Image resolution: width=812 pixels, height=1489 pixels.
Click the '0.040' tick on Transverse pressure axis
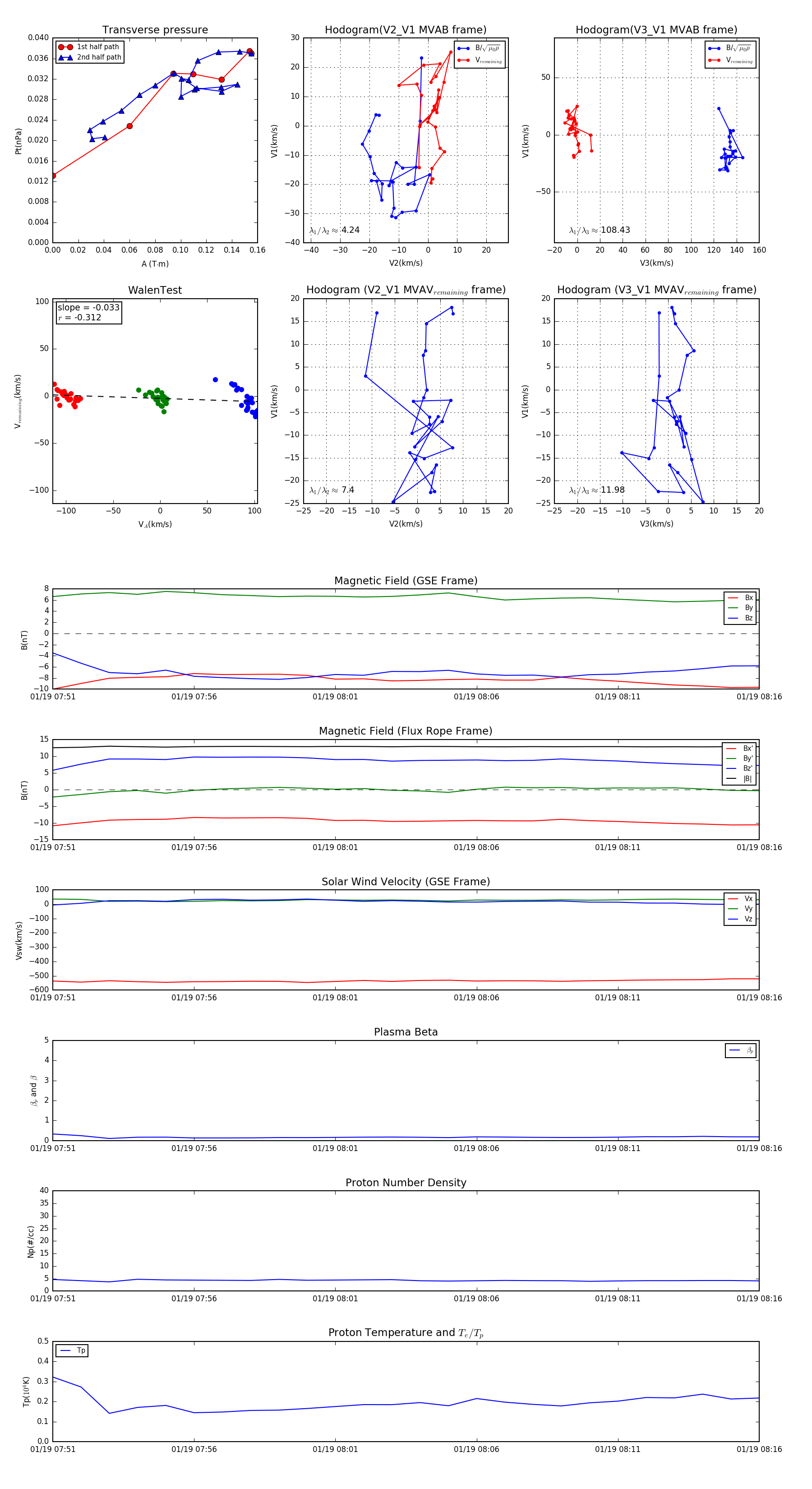pyautogui.click(x=38, y=37)
